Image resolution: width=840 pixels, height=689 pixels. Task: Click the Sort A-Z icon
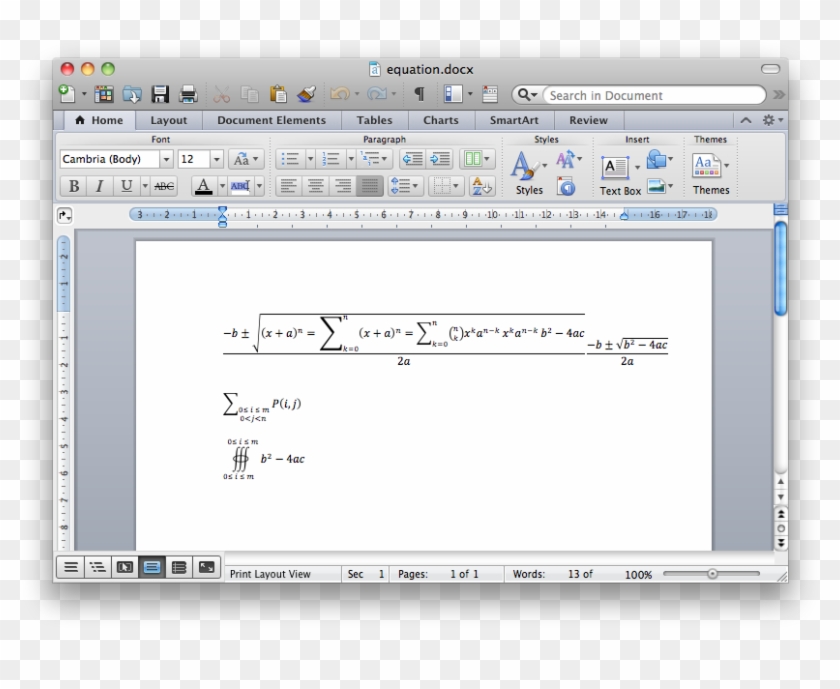[481, 186]
